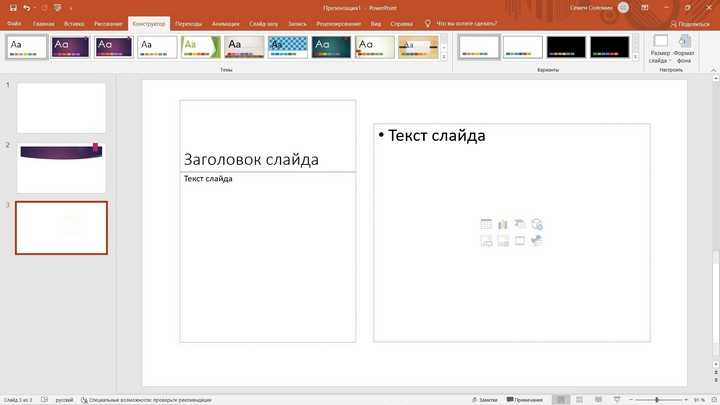The width and height of the screenshot is (720, 405).
Task: Open the Вставка (Insert) tab
Action: (x=73, y=22)
